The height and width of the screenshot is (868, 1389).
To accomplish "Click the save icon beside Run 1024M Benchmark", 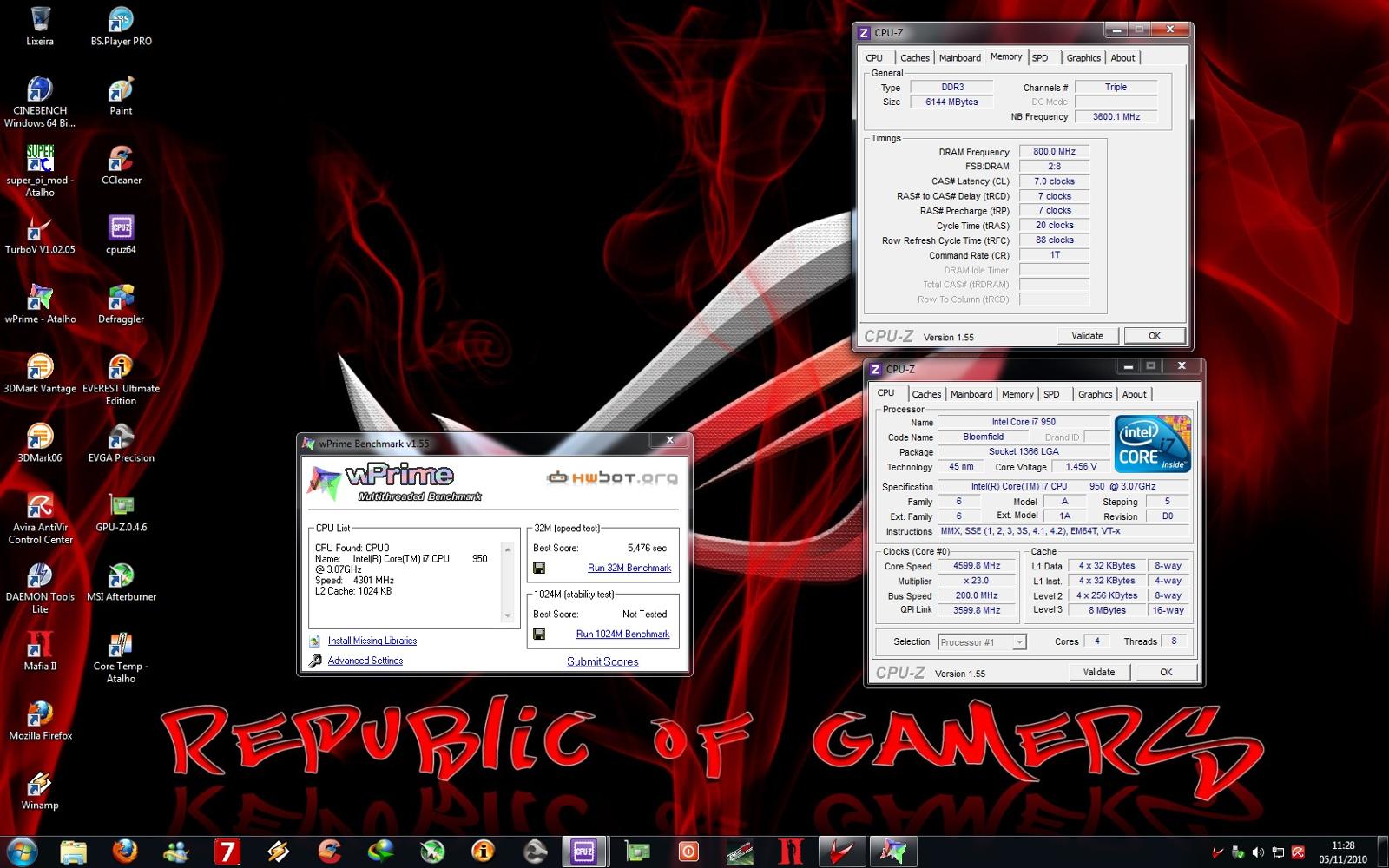I will point(539,634).
